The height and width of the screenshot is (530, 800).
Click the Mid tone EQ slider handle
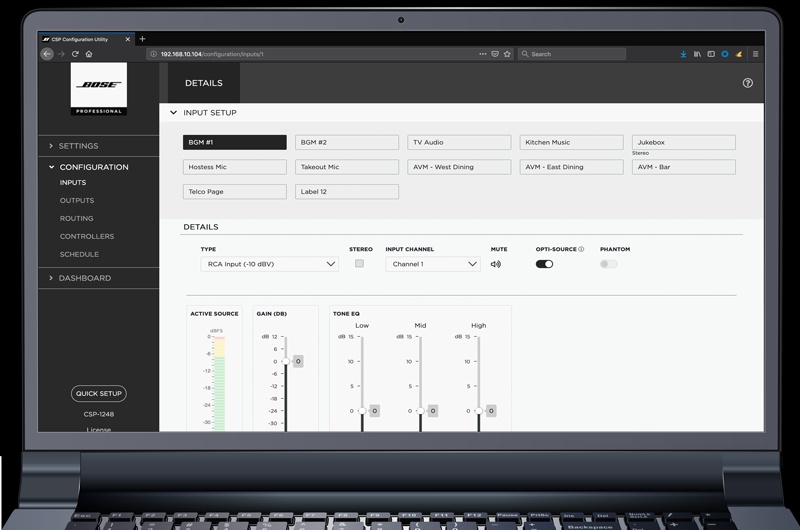(420, 411)
